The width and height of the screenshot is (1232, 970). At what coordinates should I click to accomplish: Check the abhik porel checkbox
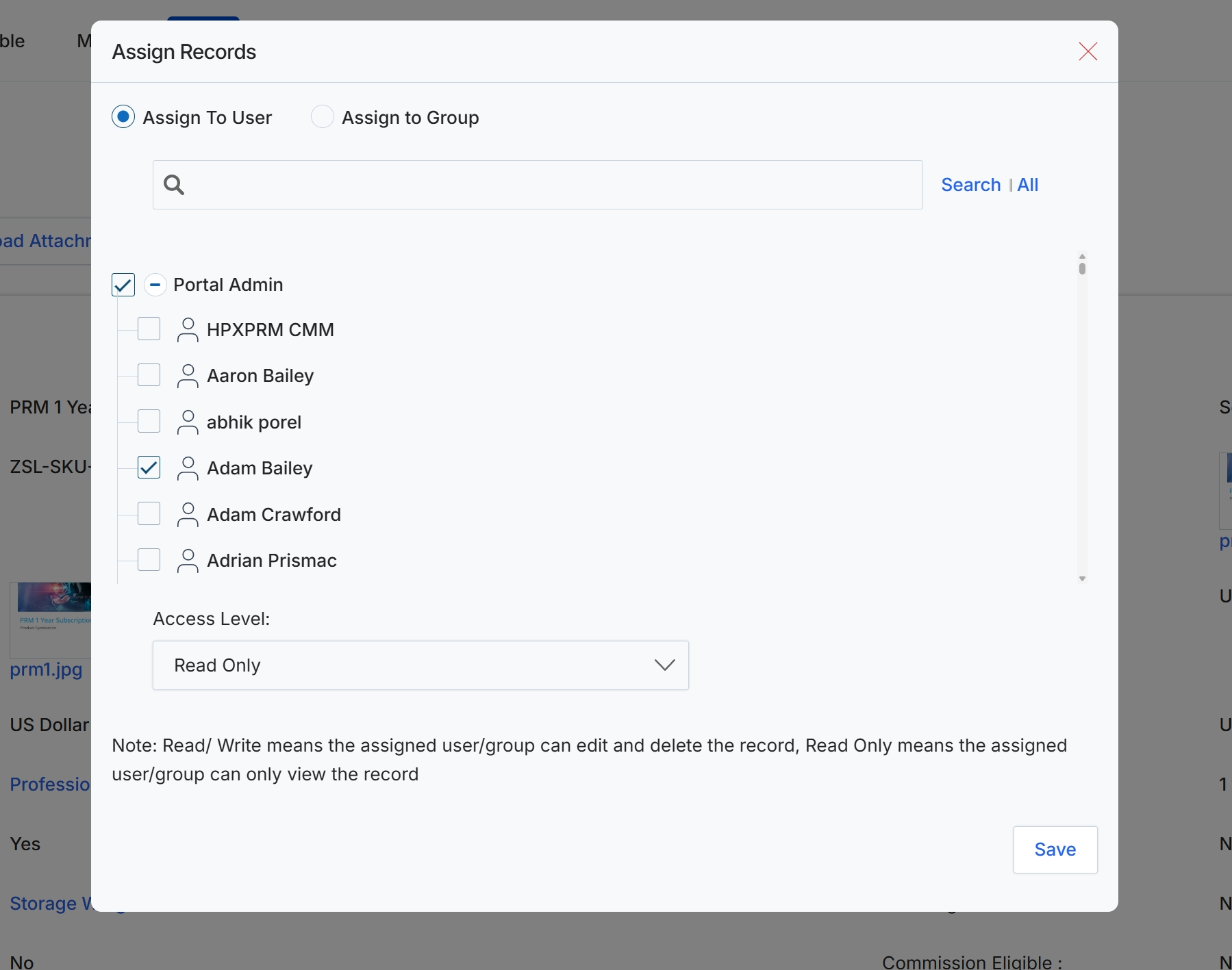click(149, 422)
